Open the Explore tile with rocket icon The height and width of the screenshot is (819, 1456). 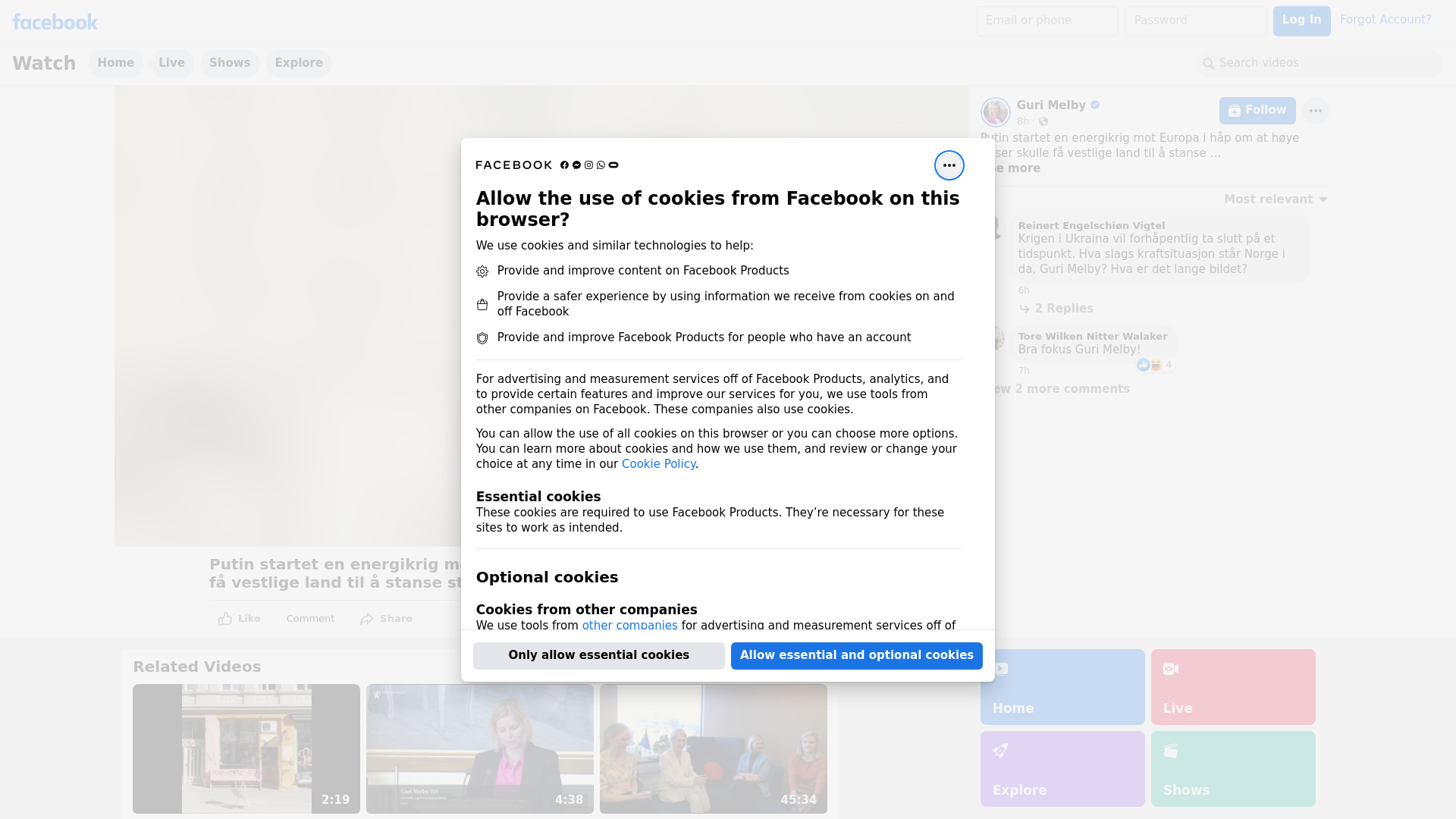(1062, 768)
